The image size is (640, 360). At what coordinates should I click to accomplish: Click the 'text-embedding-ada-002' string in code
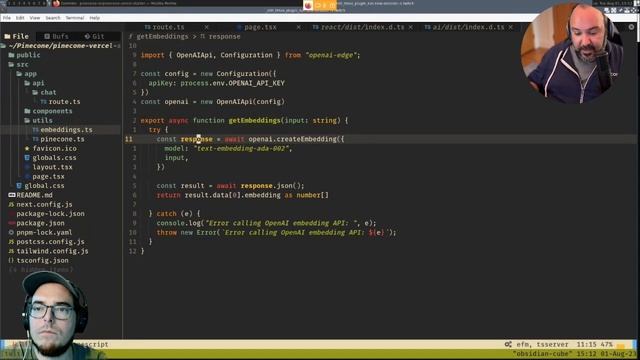tap(242, 149)
